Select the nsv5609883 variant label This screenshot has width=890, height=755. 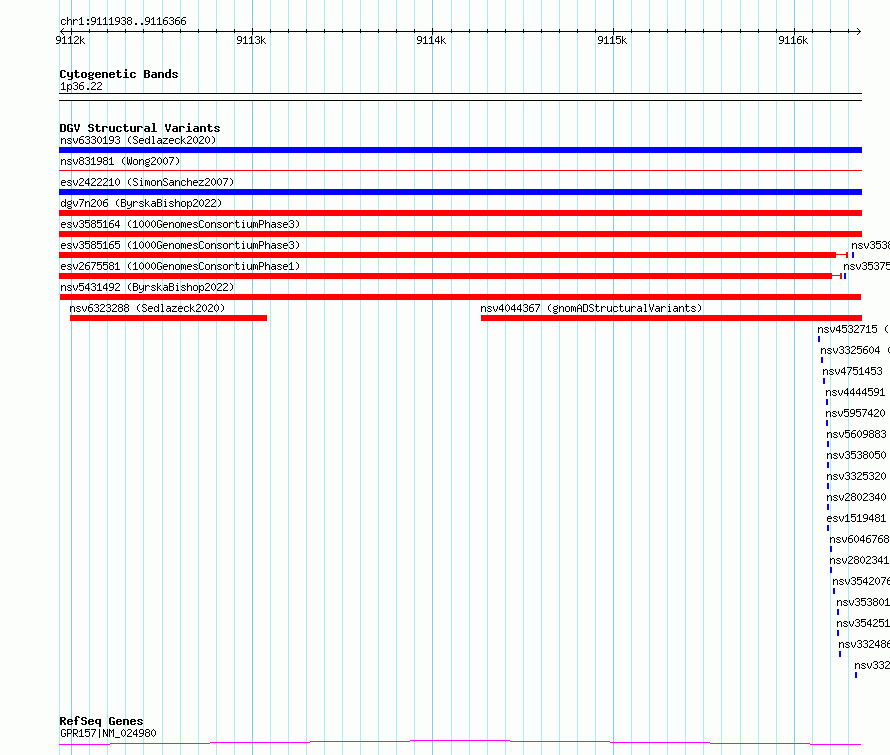click(856, 434)
